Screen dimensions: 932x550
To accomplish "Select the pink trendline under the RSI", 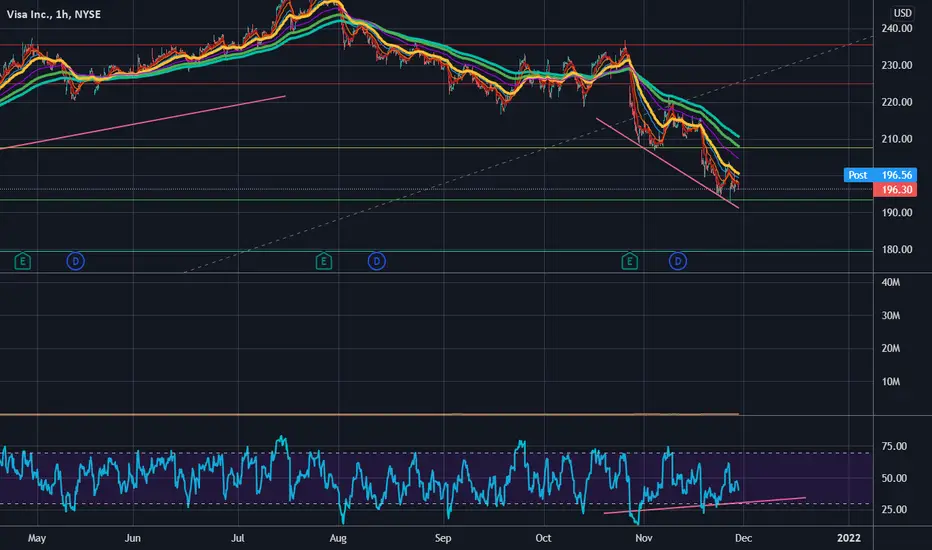I will pos(704,505).
